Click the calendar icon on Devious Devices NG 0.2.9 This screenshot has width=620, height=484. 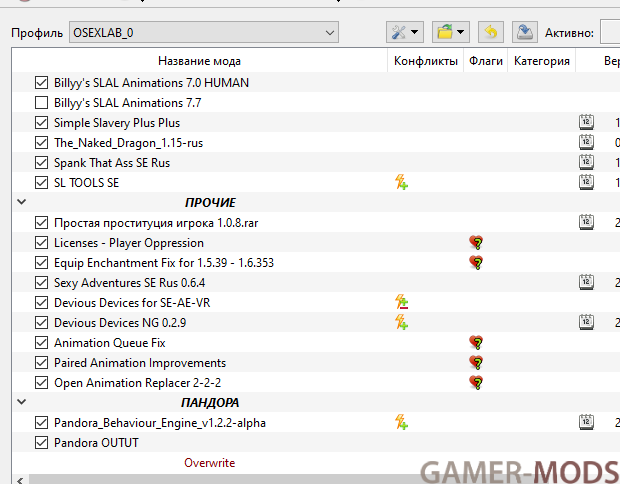pyautogui.click(x=586, y=322)
